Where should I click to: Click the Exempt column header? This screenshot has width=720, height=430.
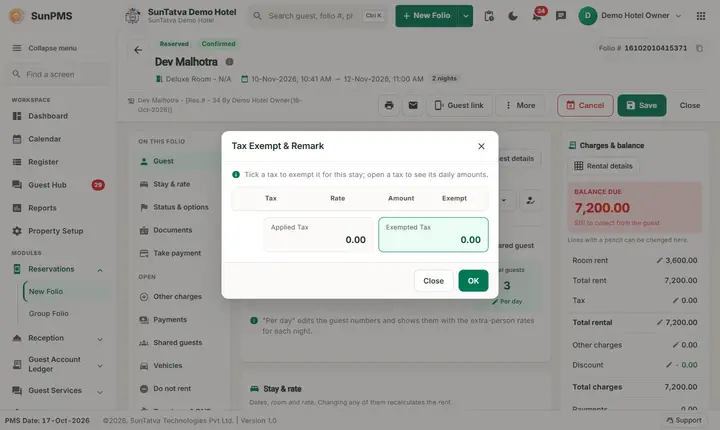coord(454,198)
